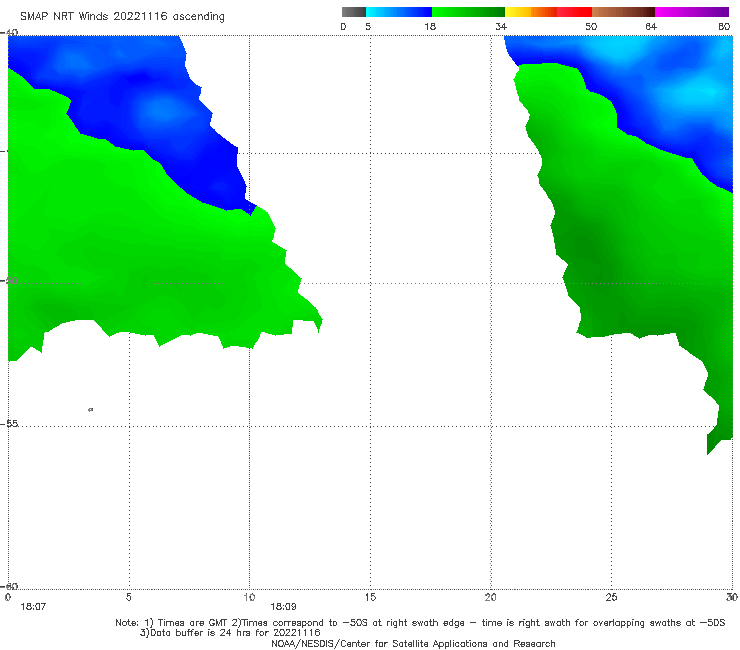Click the longitude axis label '20'
This screenshot has height=650, width=740.
491,597
